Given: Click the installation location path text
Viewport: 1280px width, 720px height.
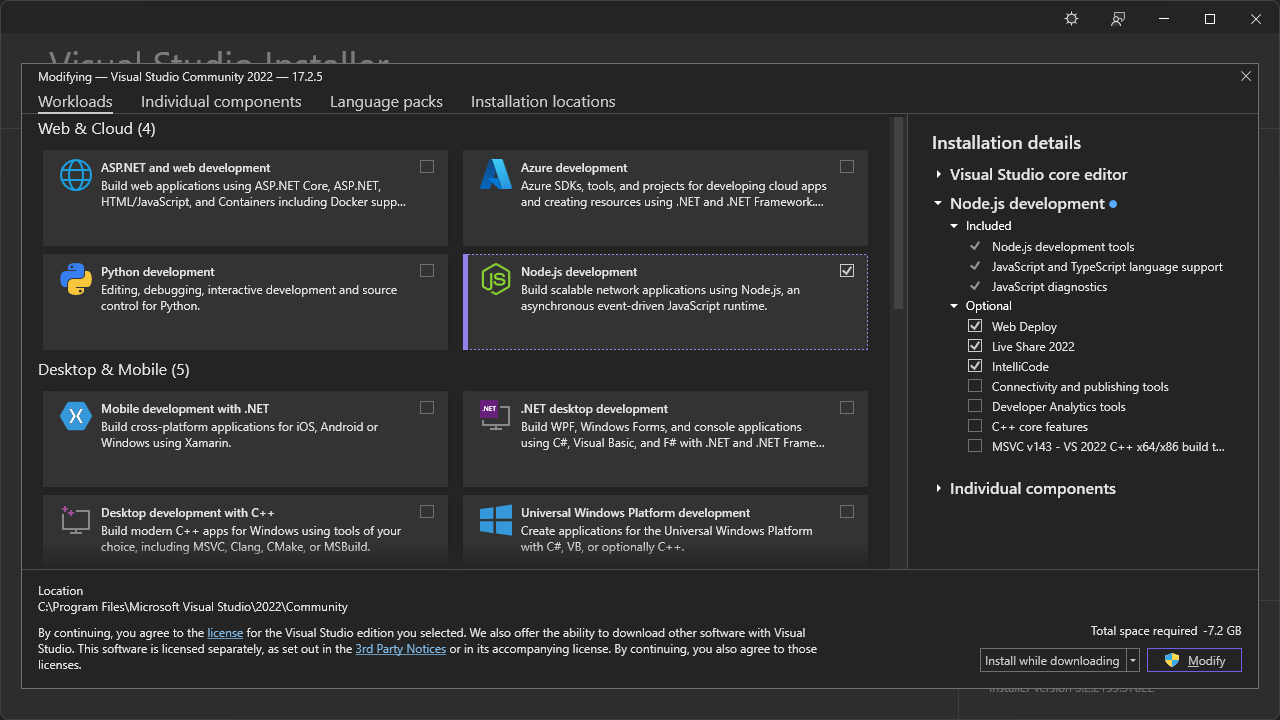Looking at the screenshot, I should click(x=193, y=606).
